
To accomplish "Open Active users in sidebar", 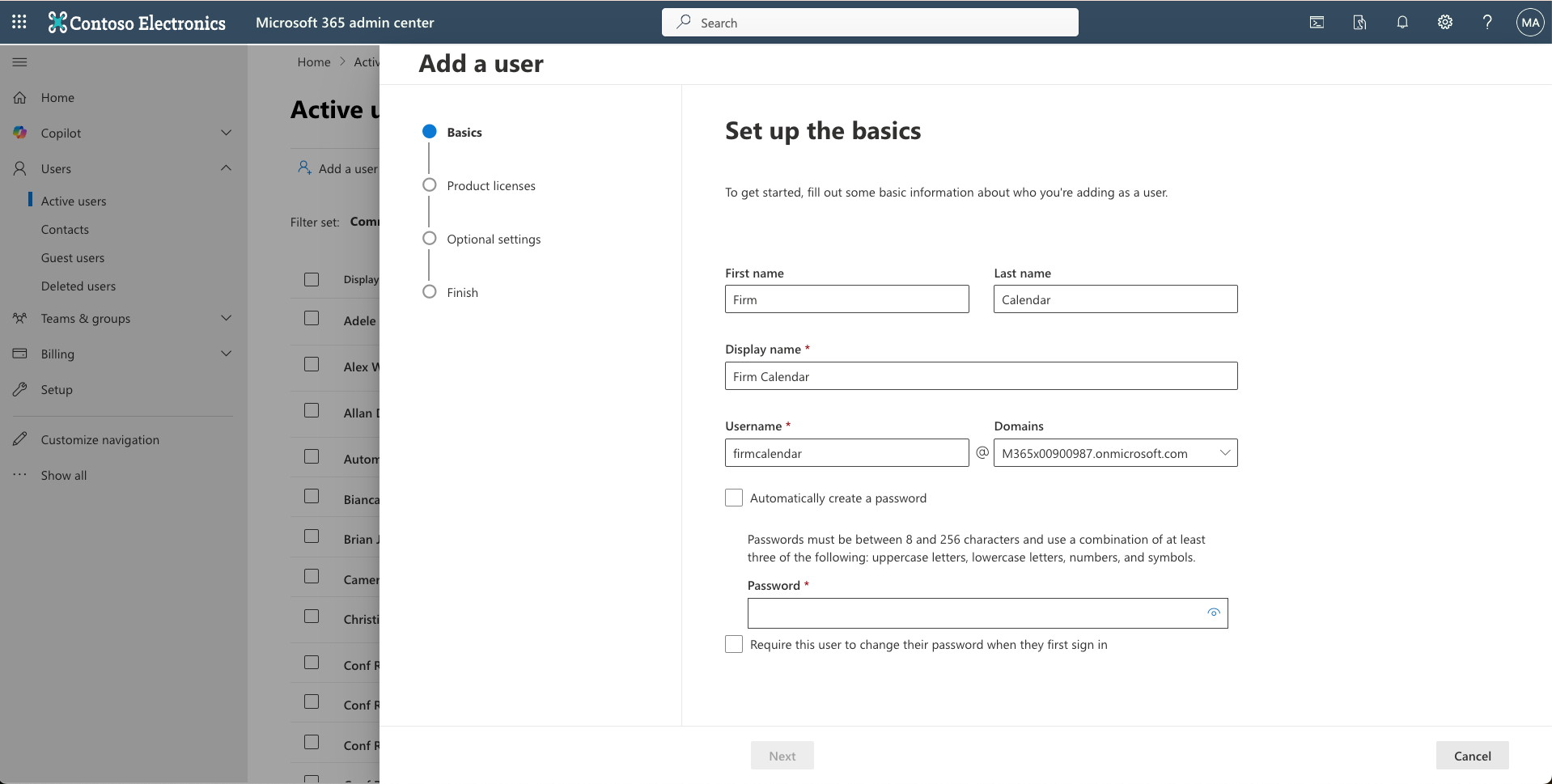I will tap(74, 201).
